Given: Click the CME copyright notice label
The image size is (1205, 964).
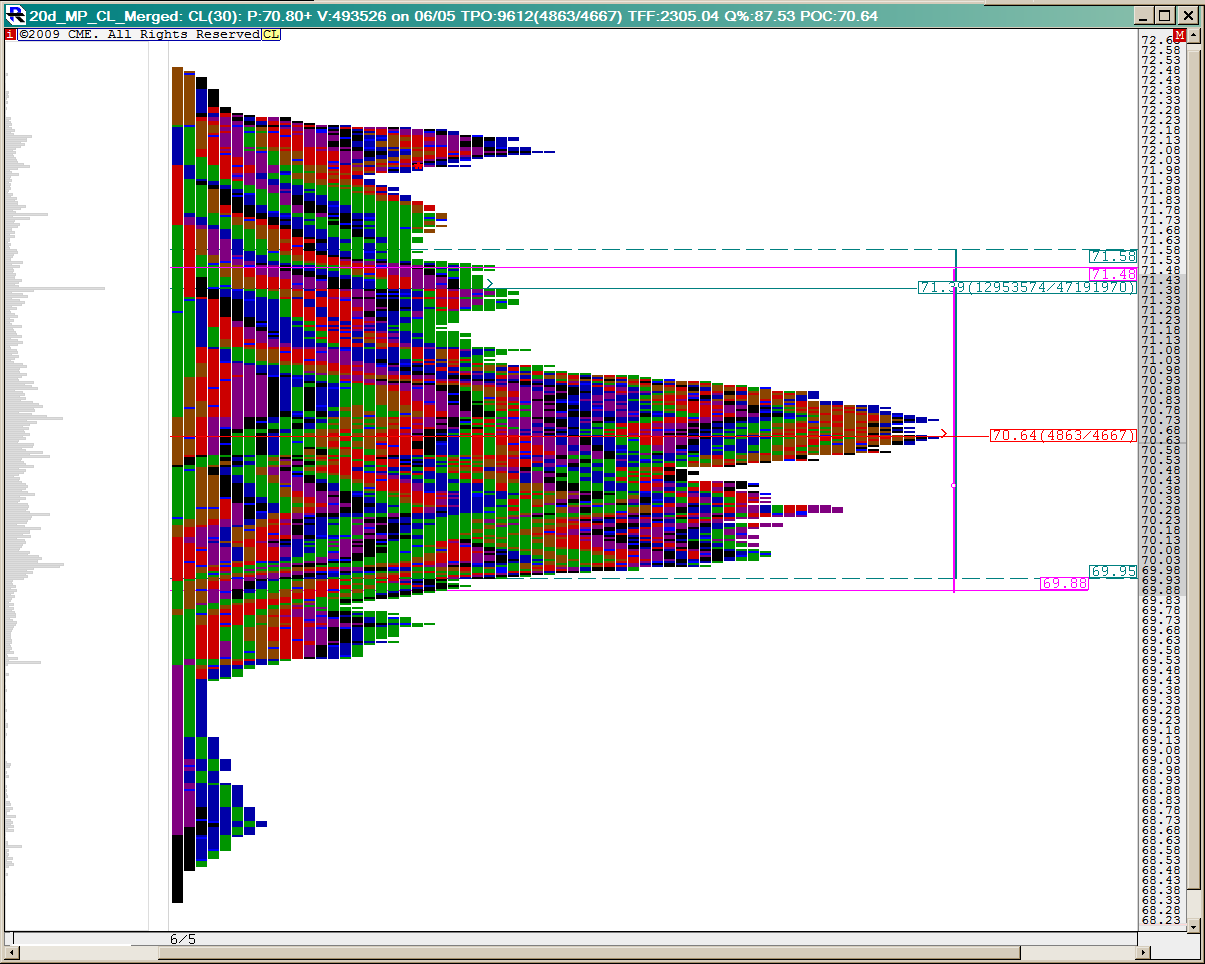Looking at the screenshot, I should pos(138,35).
